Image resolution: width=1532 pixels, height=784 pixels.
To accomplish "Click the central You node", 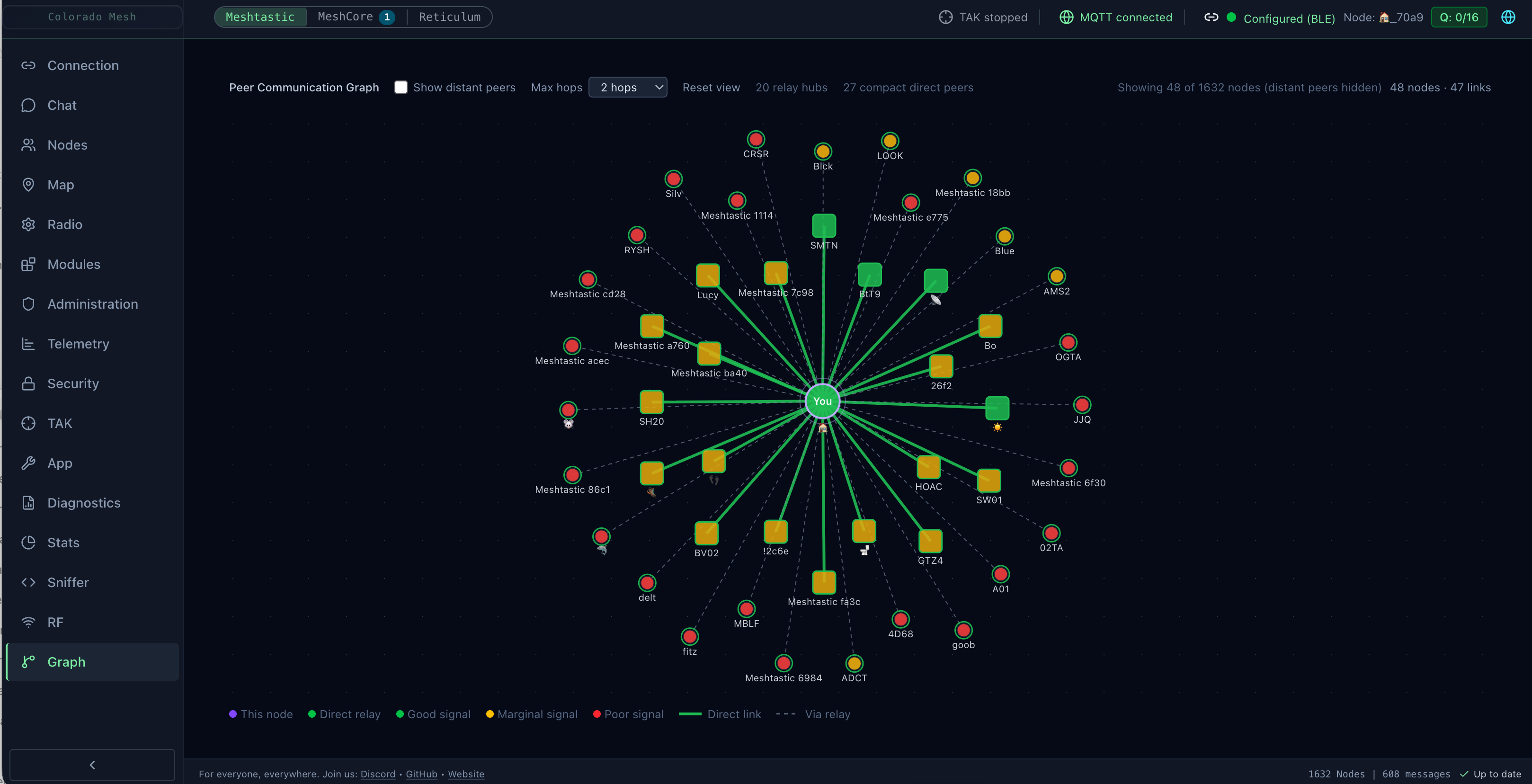I will coord(822,401).
